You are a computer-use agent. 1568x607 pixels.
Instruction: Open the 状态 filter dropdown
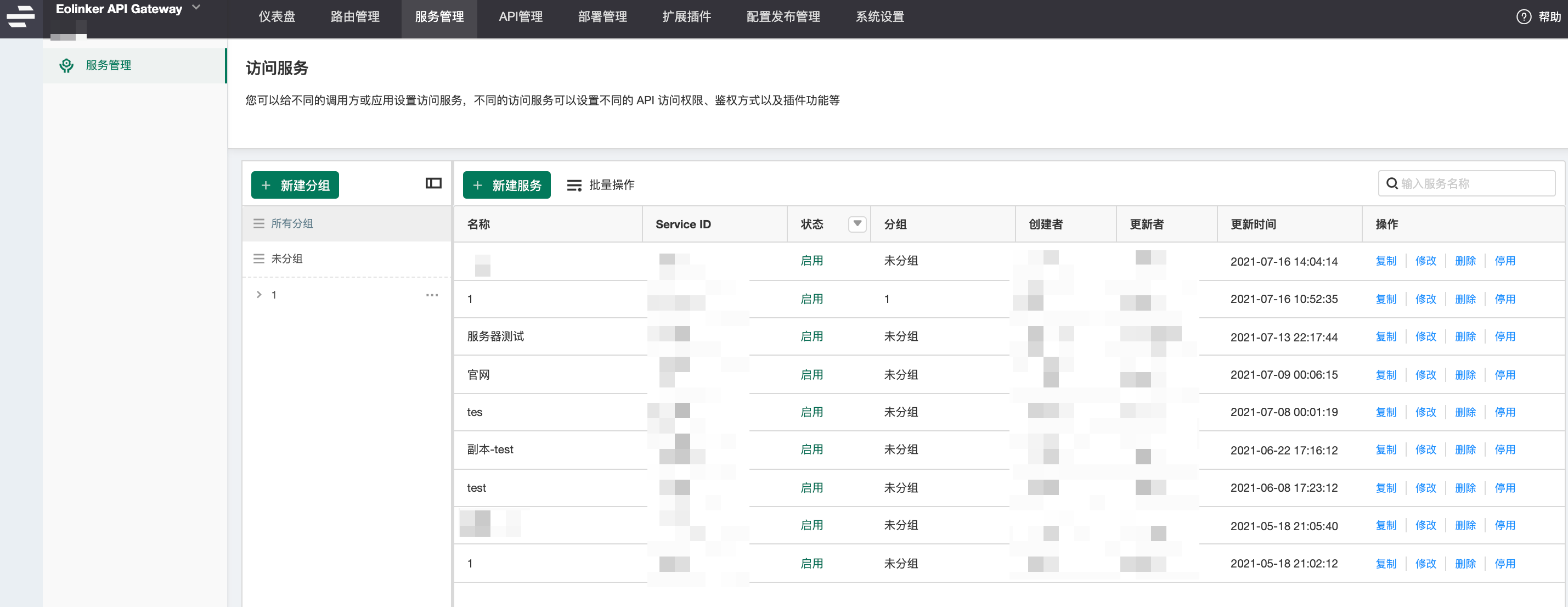click(x=856, y=224)
